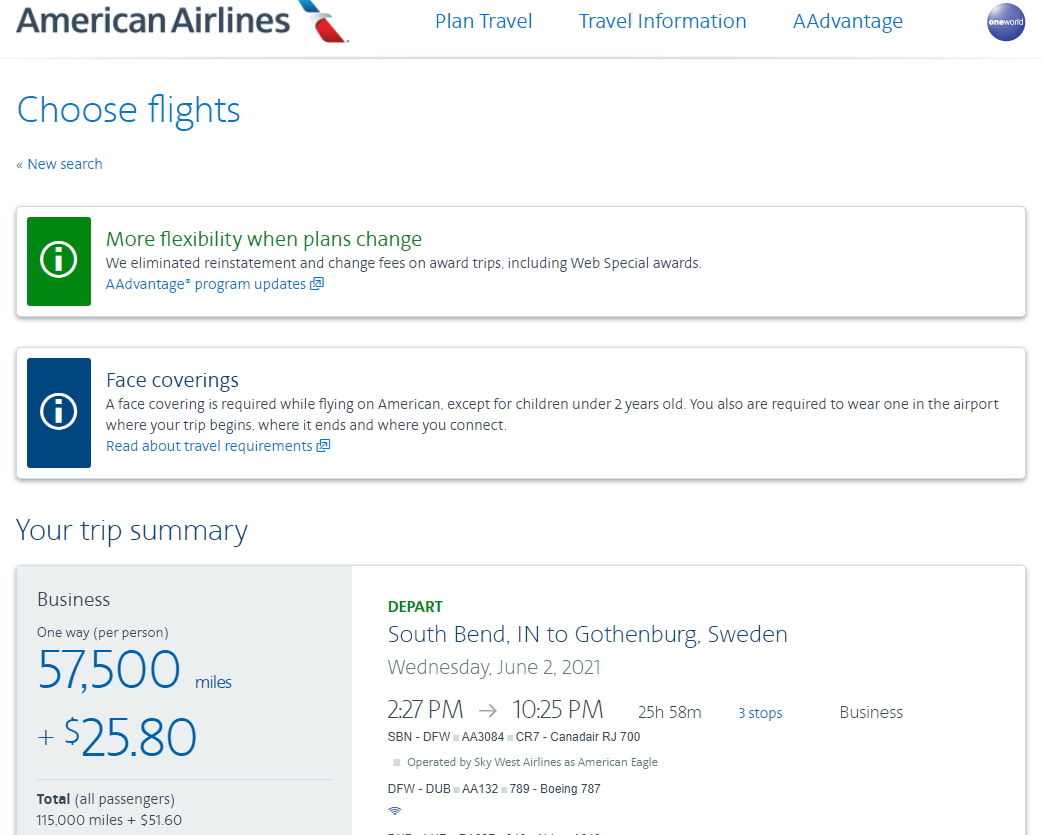This screenshot has width=1043, height=835.
Task: Click the American Airlines logo
Action: [x=183, y=20]
